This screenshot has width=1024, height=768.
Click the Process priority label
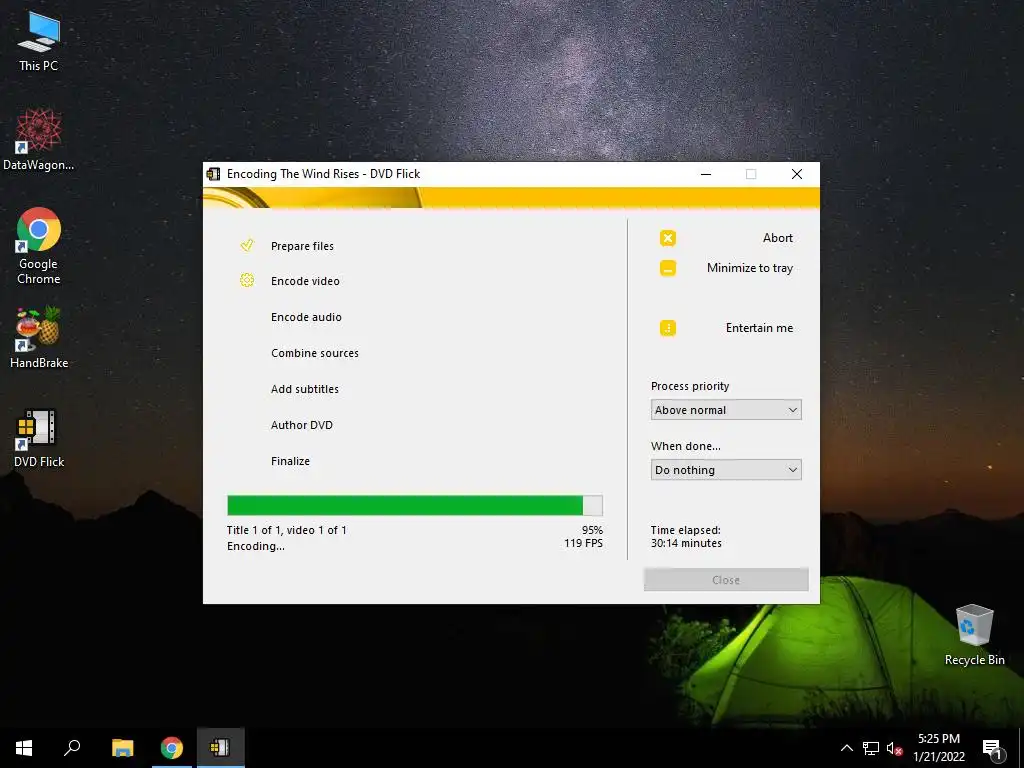[690, 386]
